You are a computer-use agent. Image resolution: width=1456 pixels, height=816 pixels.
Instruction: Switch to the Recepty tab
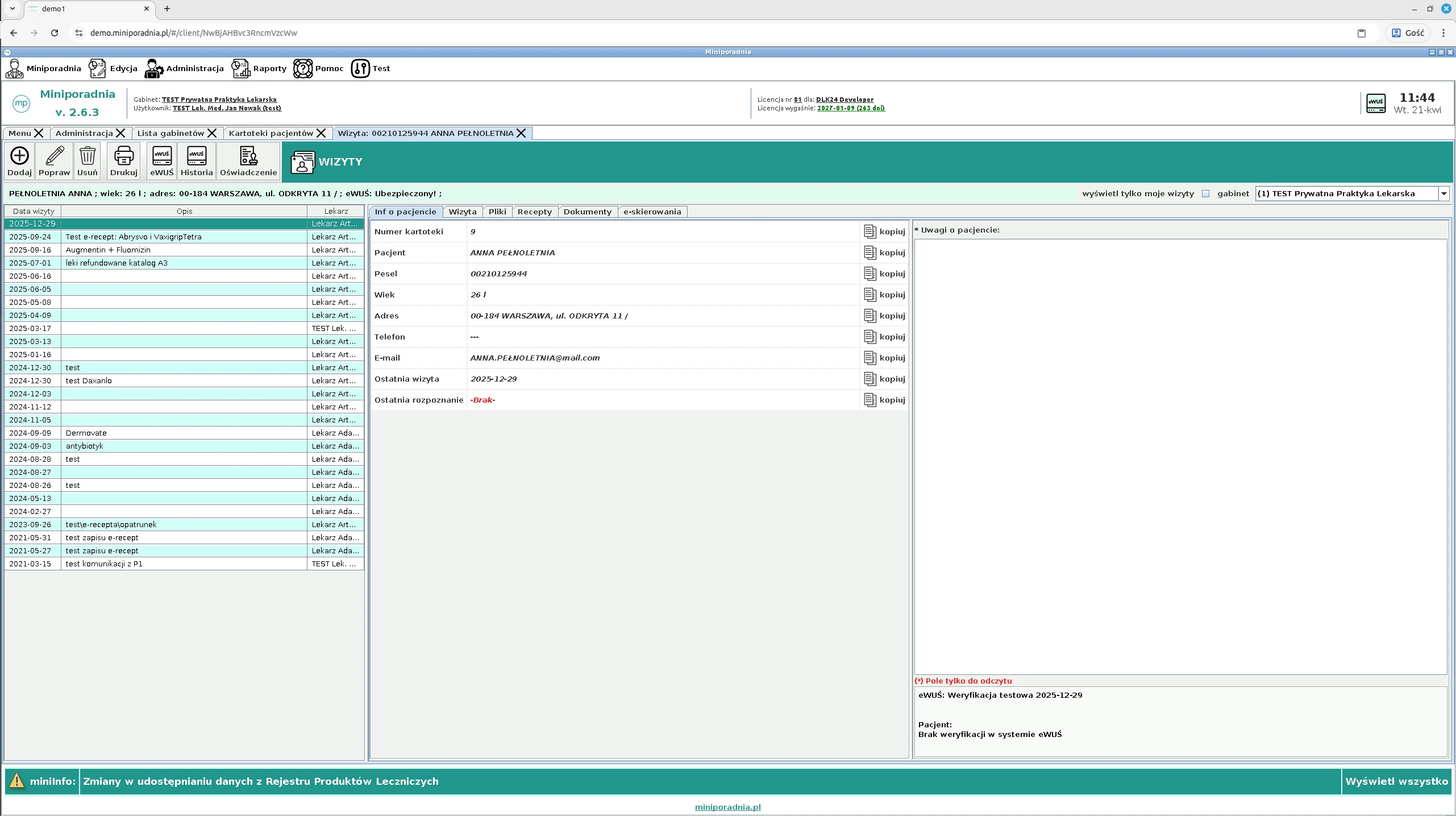(x=535, y=212)
